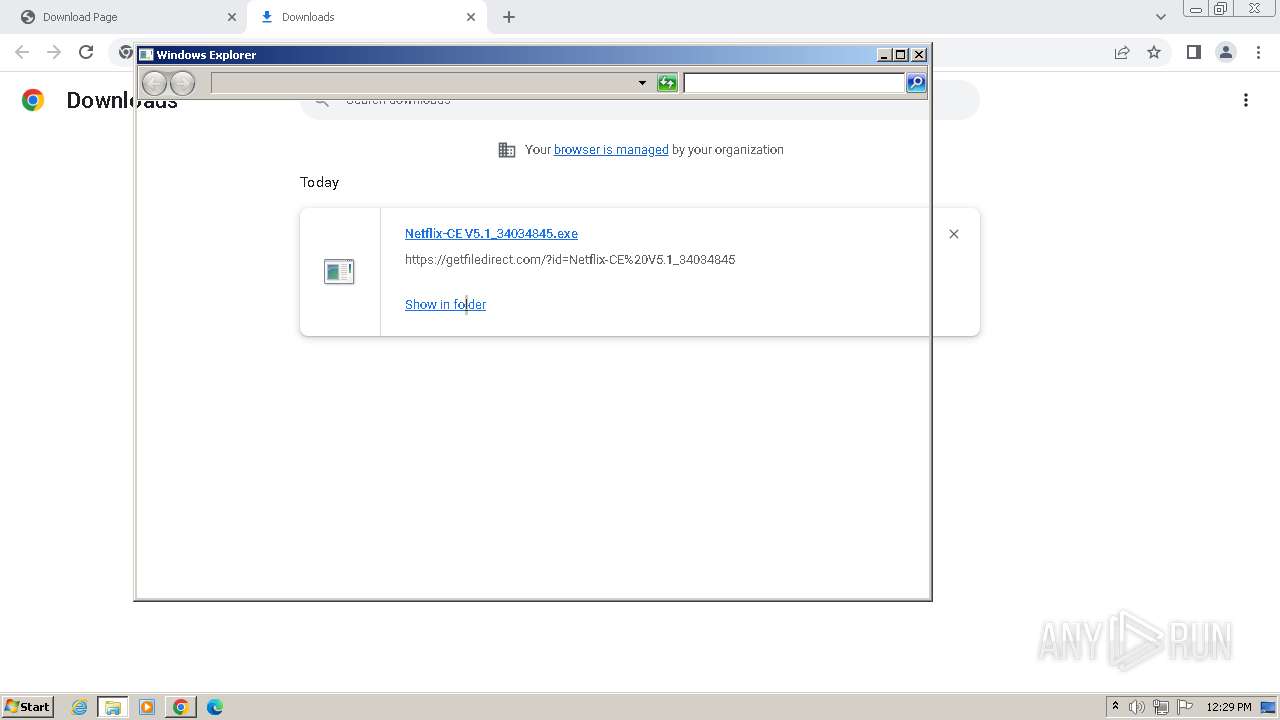Click the downloaded exe file icon
The width and height of the screenshot is (1280, 720).
point(339,271)
